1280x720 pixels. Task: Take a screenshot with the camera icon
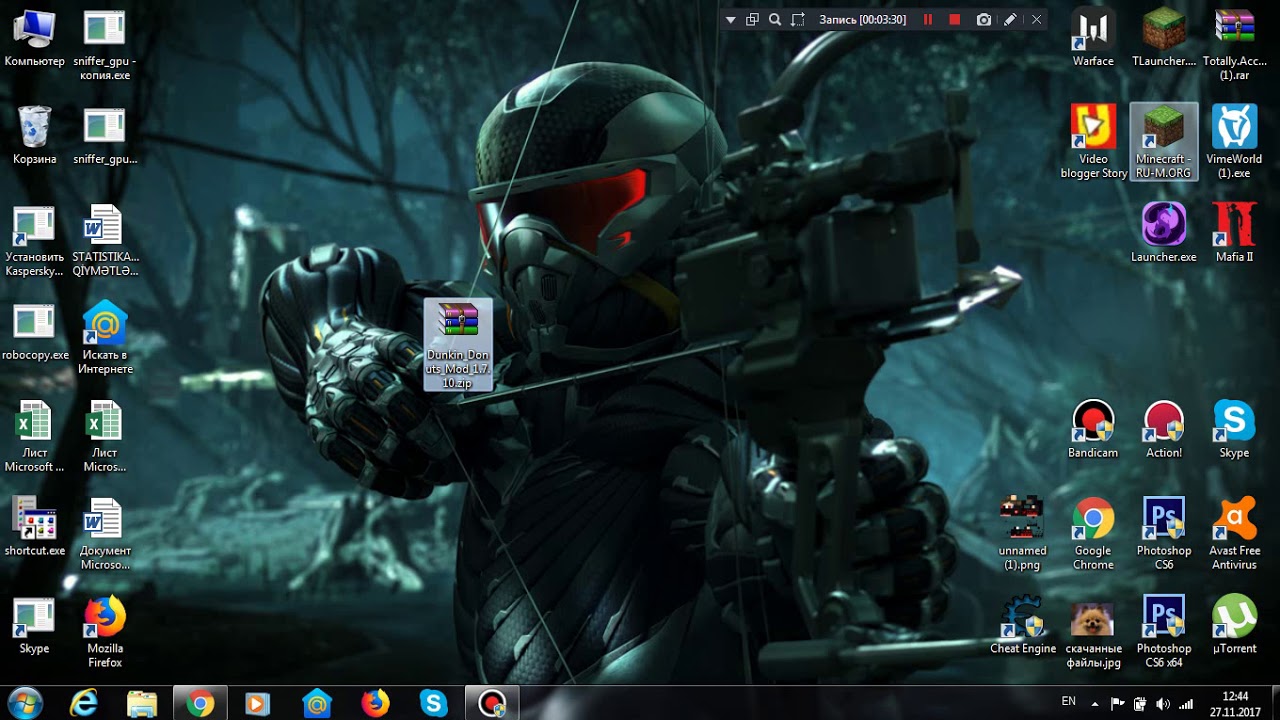pyautogui.click(x=984, y=19)
